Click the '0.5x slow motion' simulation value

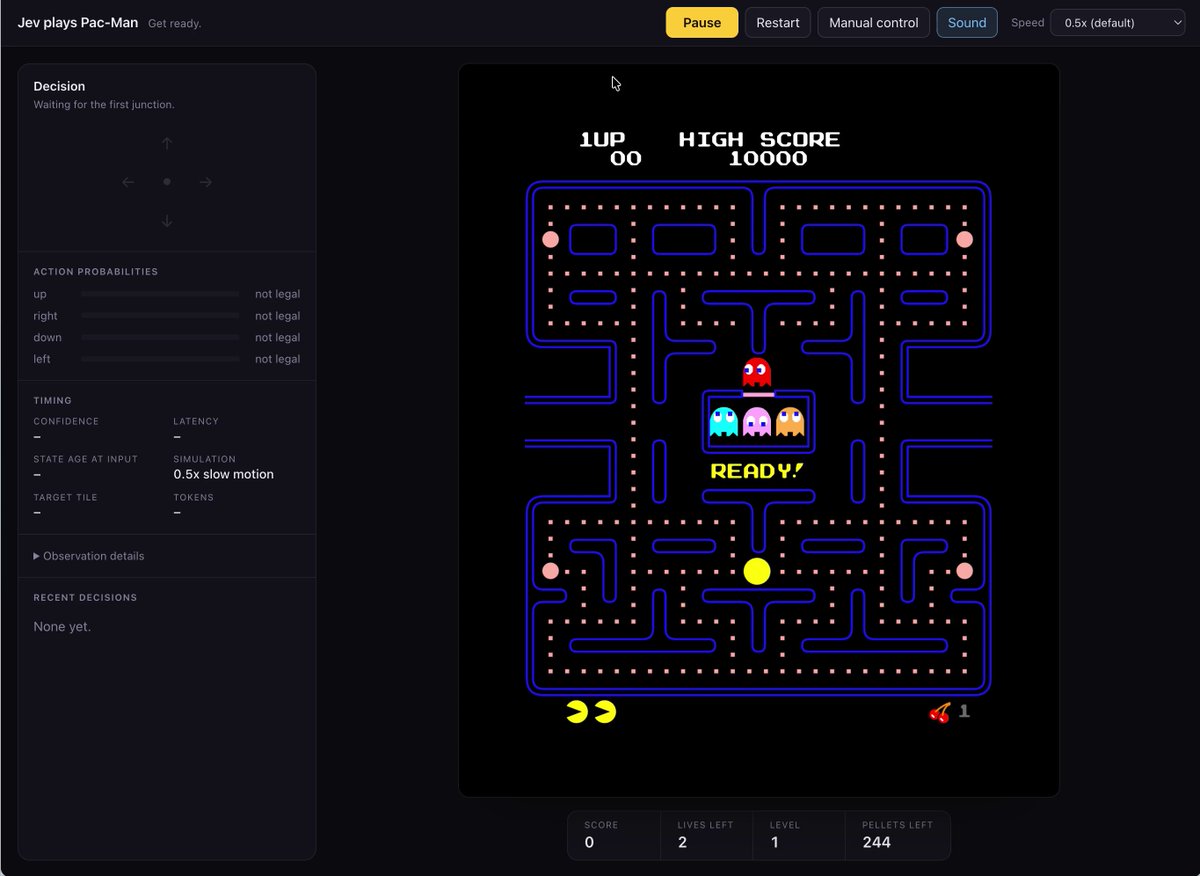(x=223, y=474)
